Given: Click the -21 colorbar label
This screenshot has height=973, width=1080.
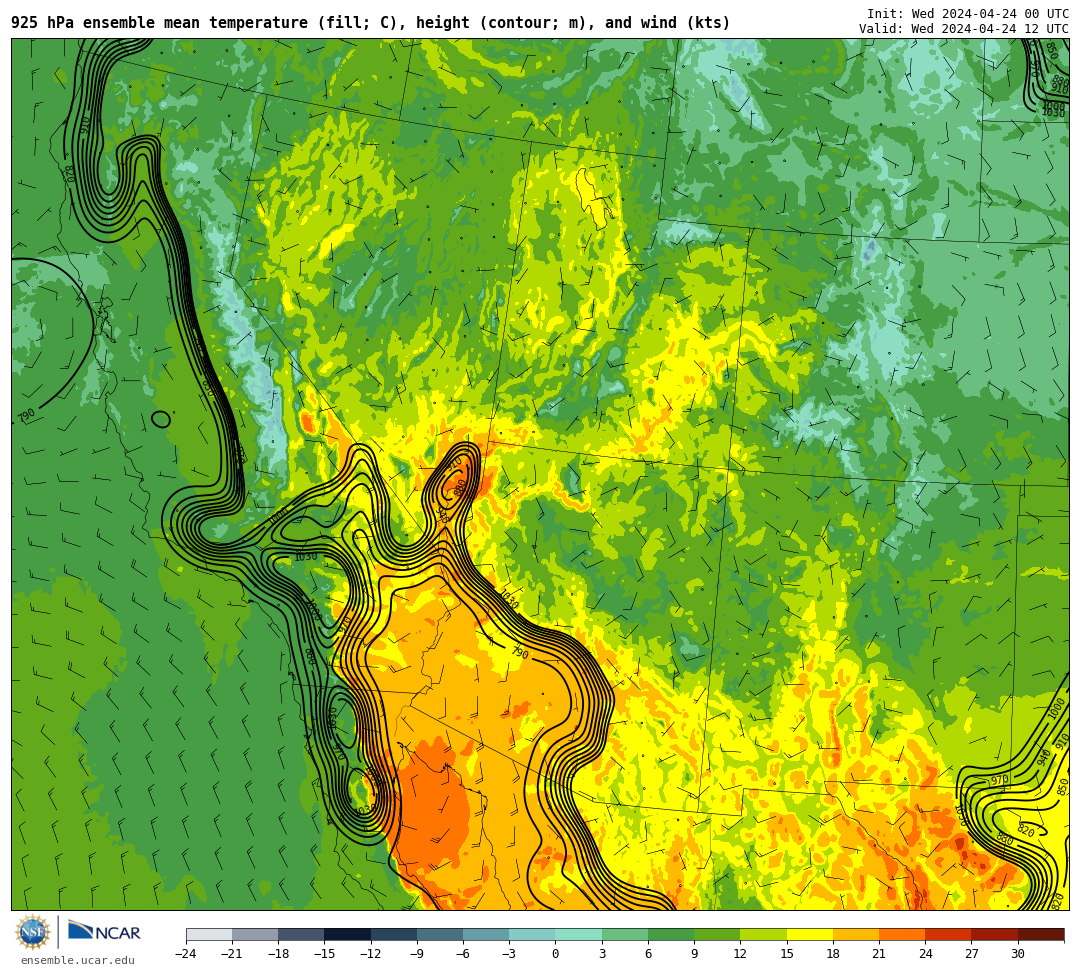Looking at the screenshot, I should point(232,954).
